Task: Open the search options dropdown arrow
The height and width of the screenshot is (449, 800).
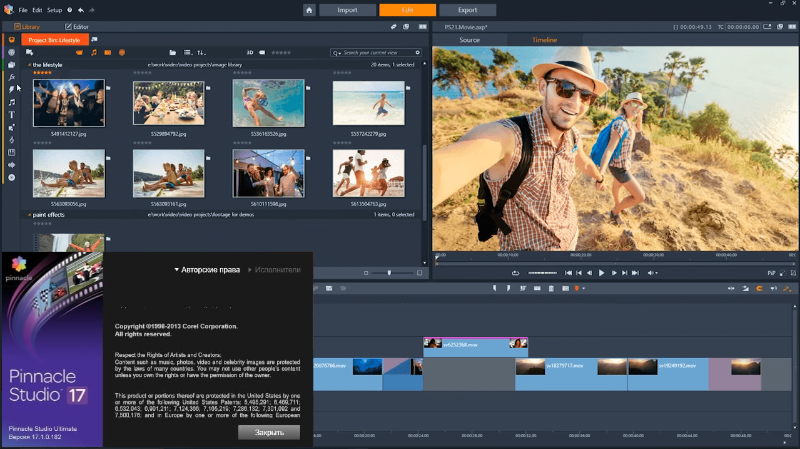Action: [x=338, y=53]
